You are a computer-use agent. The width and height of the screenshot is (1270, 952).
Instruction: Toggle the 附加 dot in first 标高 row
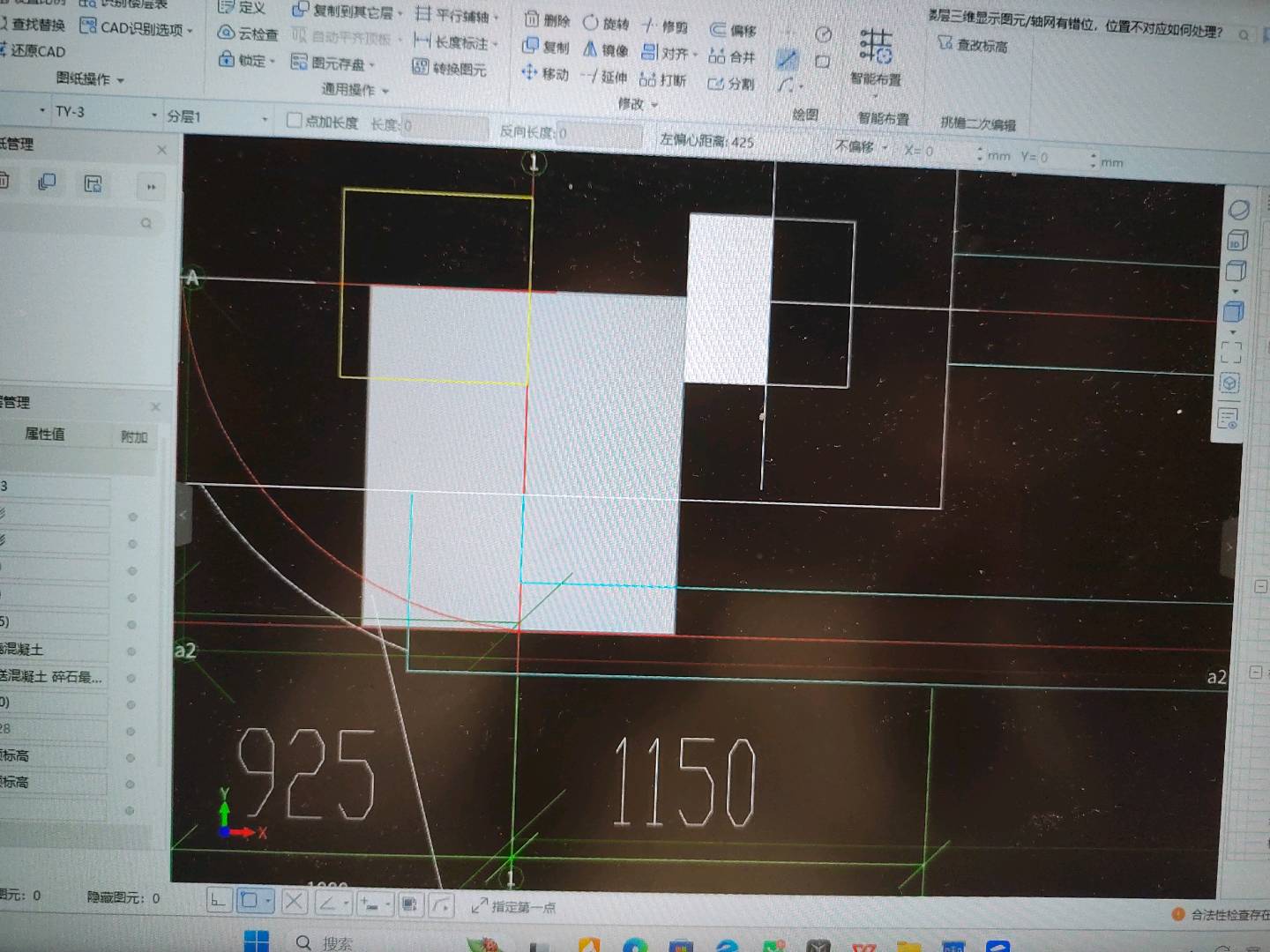pos(131,758)
